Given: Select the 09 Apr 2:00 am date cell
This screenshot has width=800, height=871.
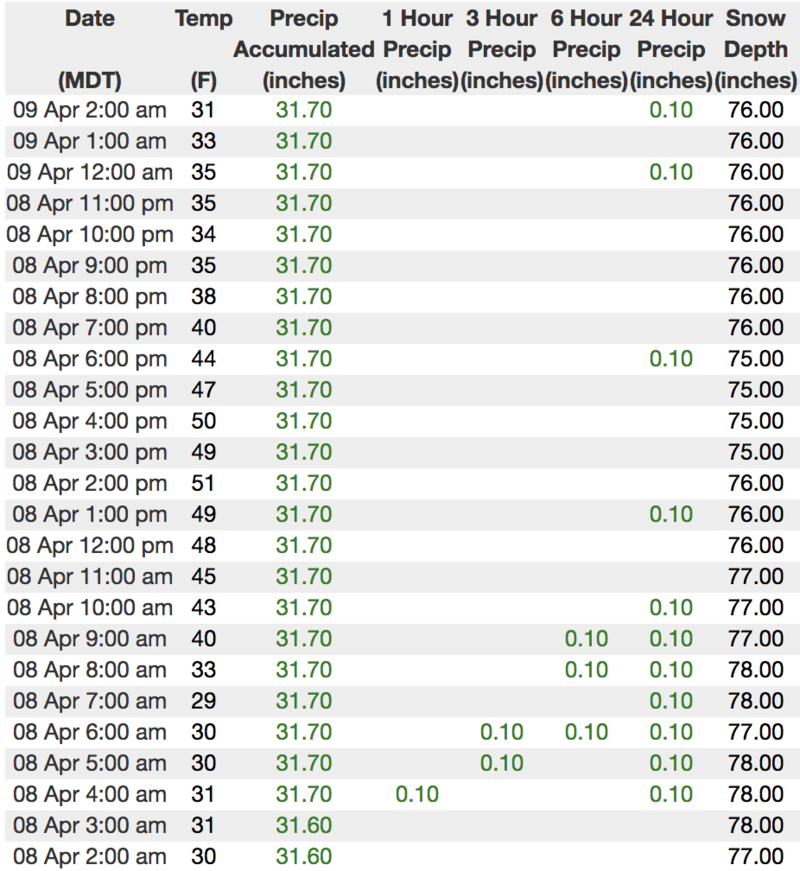Looking at the screenshot, I should pyautogui.click(x=89, y=109).
